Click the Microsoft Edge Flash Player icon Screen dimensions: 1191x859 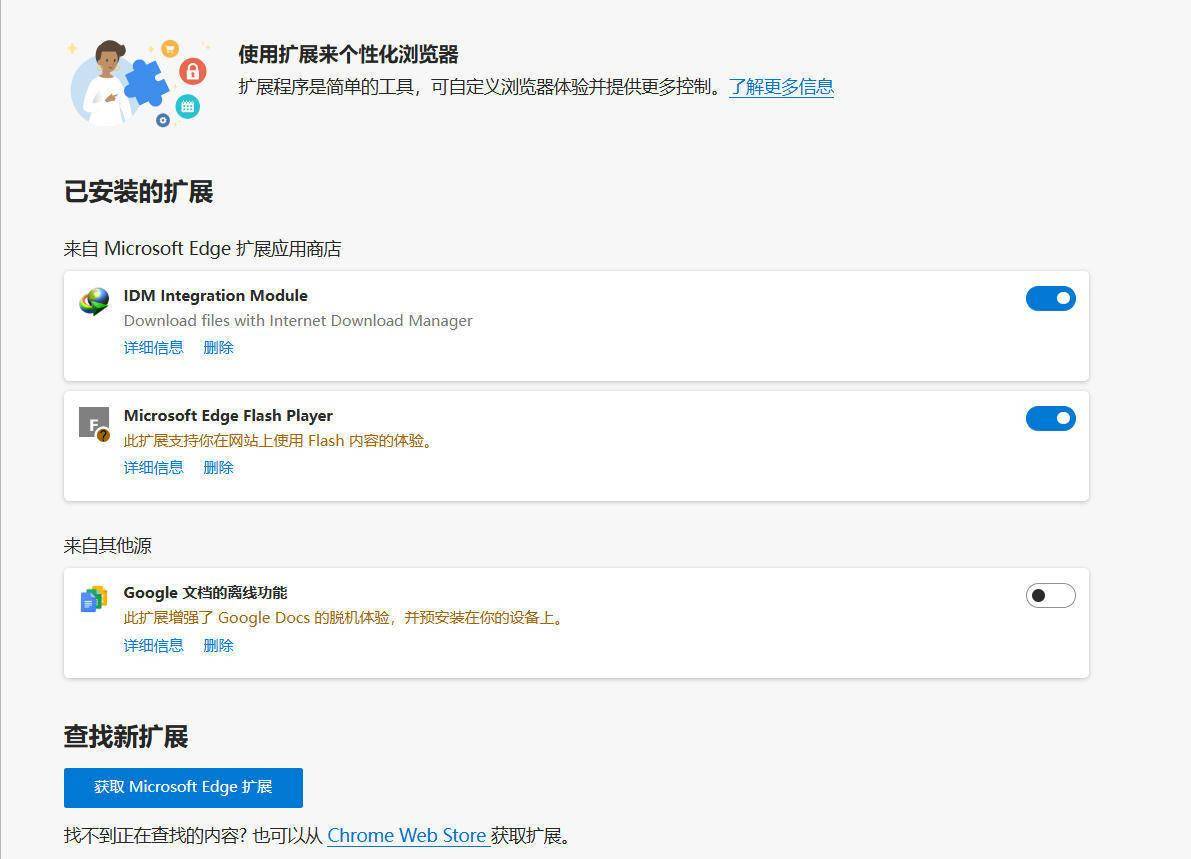(x=94, y=424)
